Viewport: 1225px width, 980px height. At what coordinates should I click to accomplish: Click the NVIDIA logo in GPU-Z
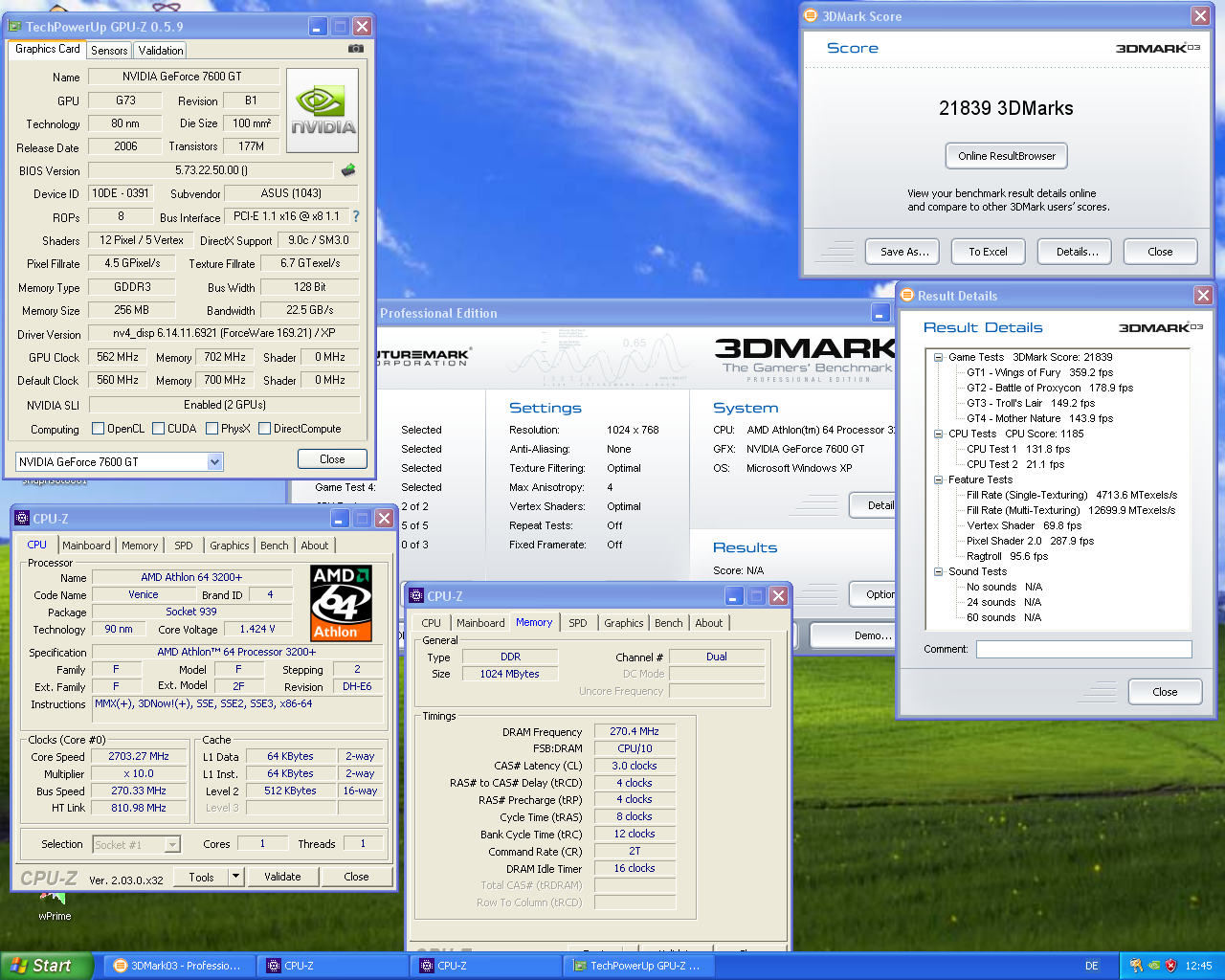[x=323, y=111]
